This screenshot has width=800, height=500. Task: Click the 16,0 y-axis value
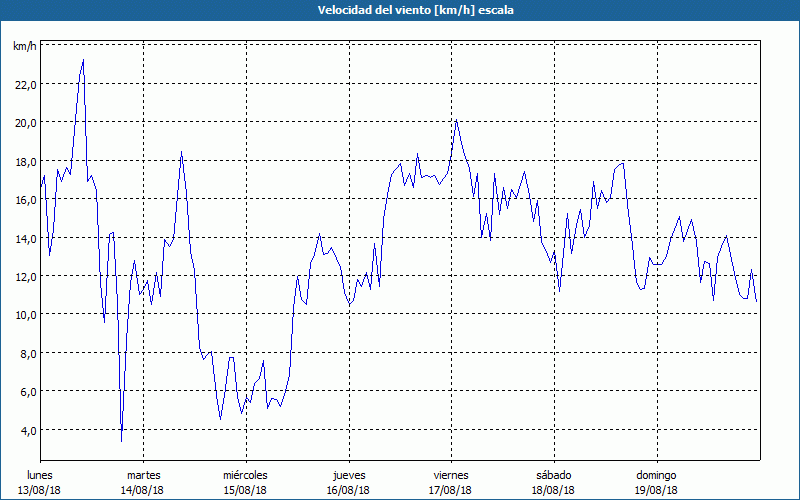pyautogui.click(x=26, y=200)
